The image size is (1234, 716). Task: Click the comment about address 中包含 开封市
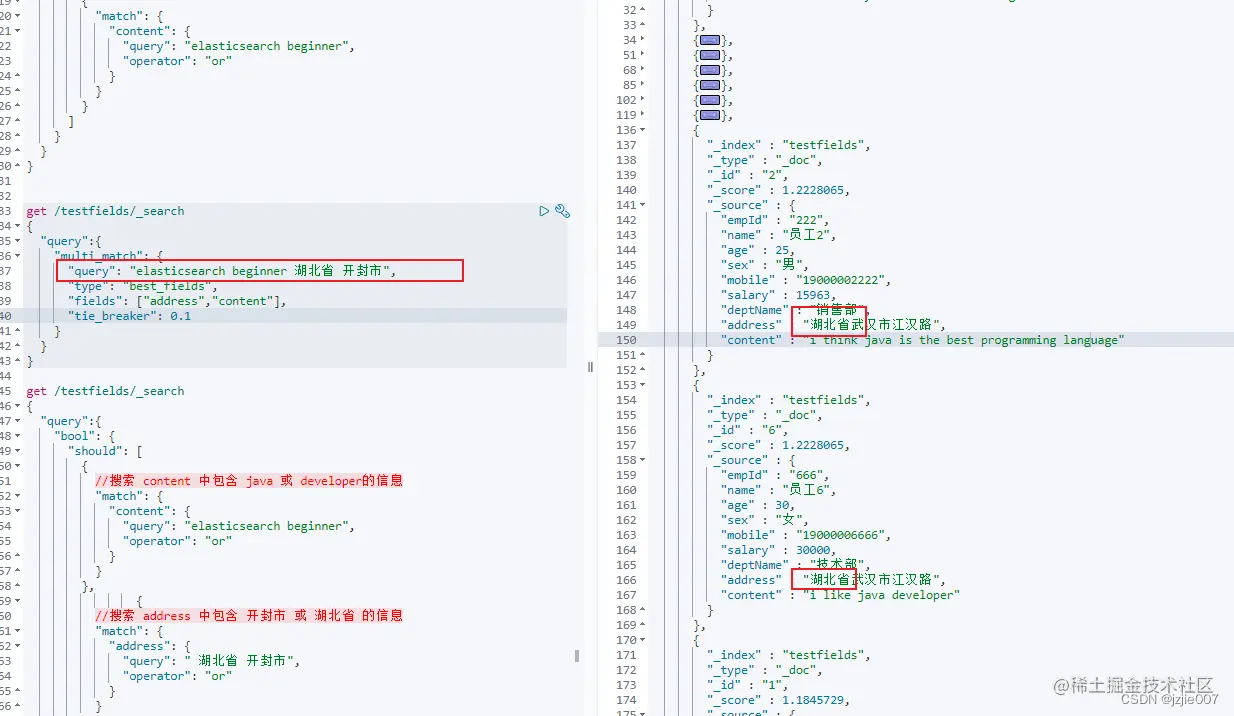pyautogui.click(x=249, y=616)
